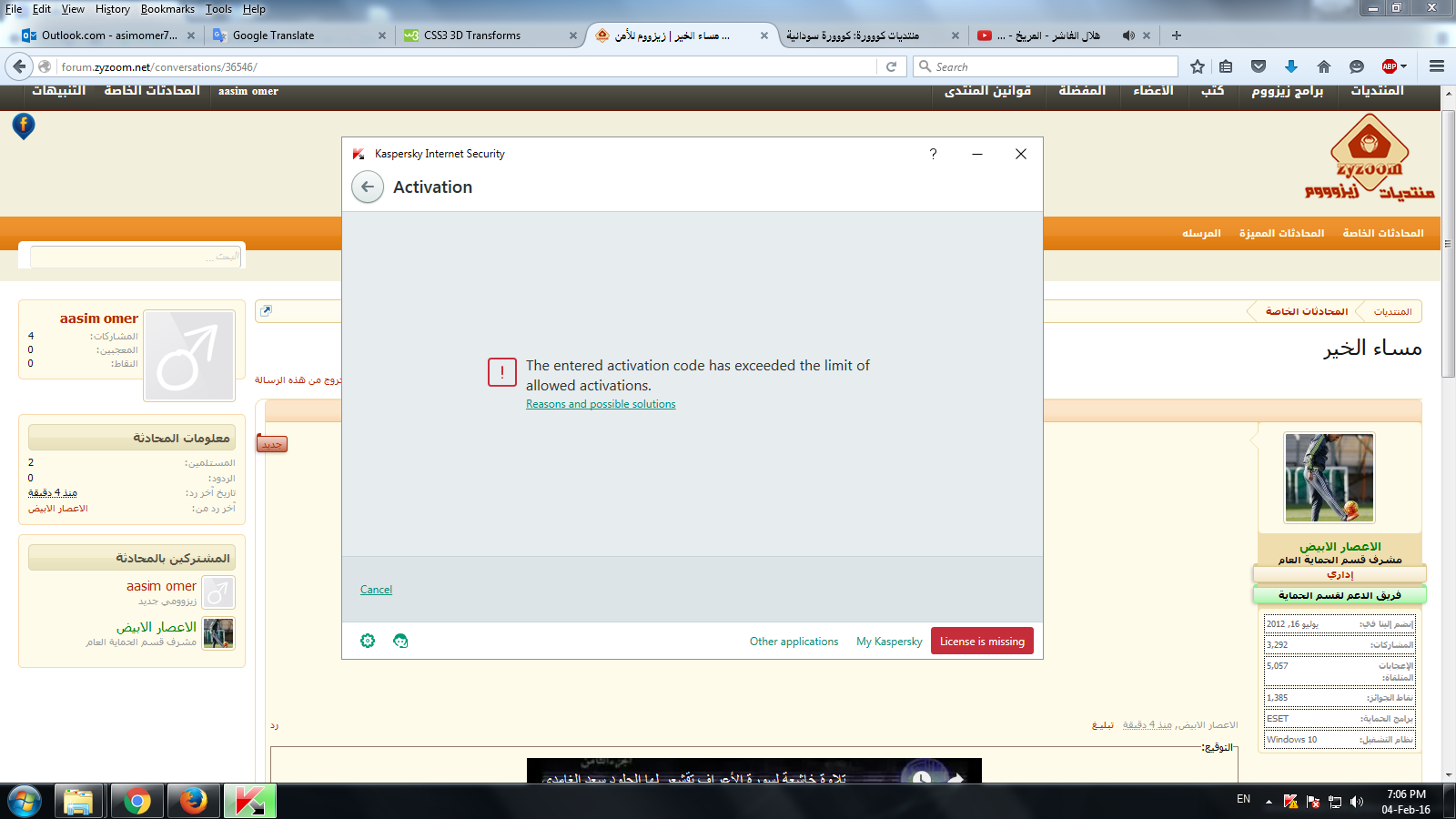Open Kaspersky support agent icon
This screenshot has height=819, width=1456.
tap(400, 641)
